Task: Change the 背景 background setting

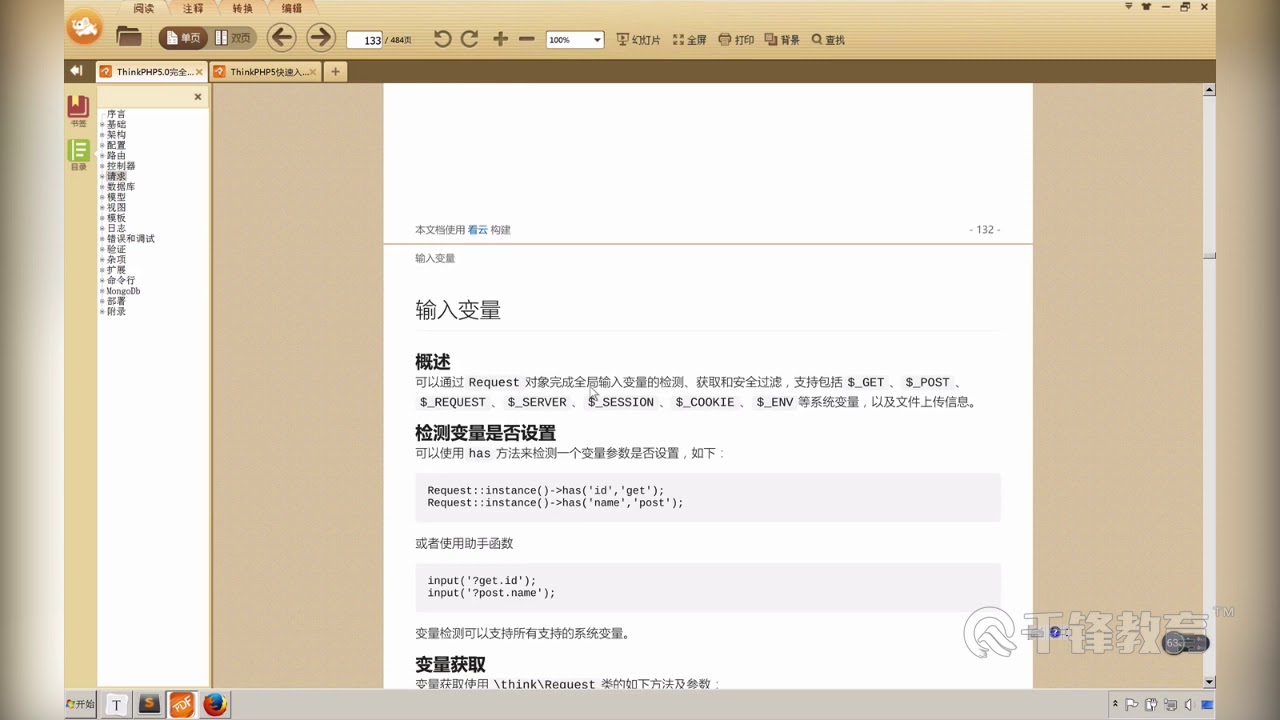Action: [x=782, y=40]
